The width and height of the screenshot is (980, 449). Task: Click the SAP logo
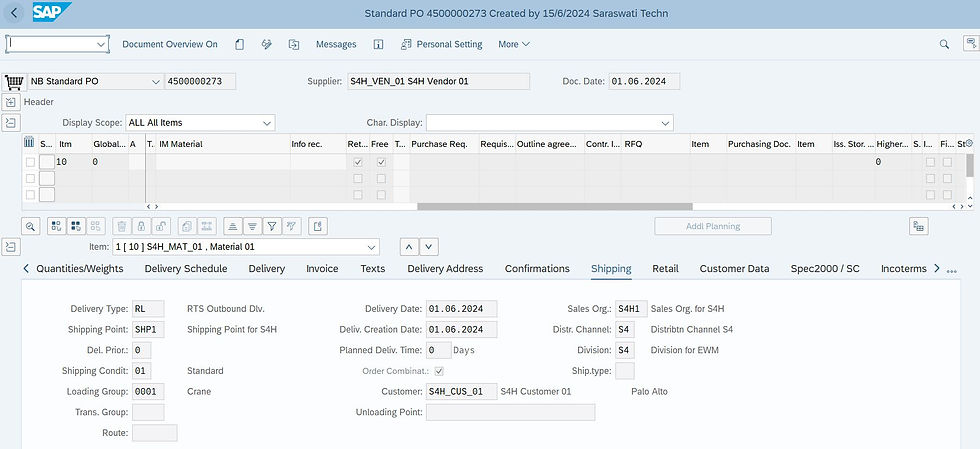[51, 12]
